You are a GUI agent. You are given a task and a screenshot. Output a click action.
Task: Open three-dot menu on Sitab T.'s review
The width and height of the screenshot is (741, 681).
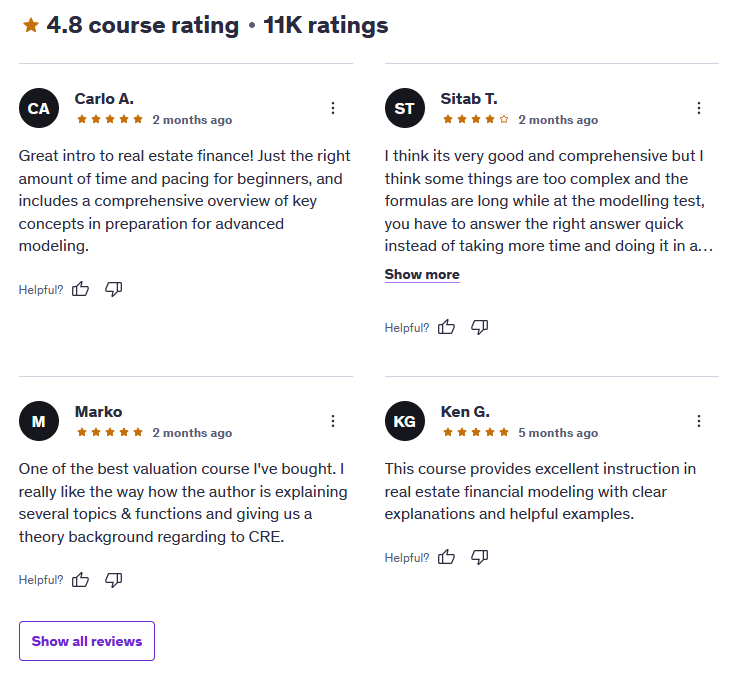click(x=699, y=108)
